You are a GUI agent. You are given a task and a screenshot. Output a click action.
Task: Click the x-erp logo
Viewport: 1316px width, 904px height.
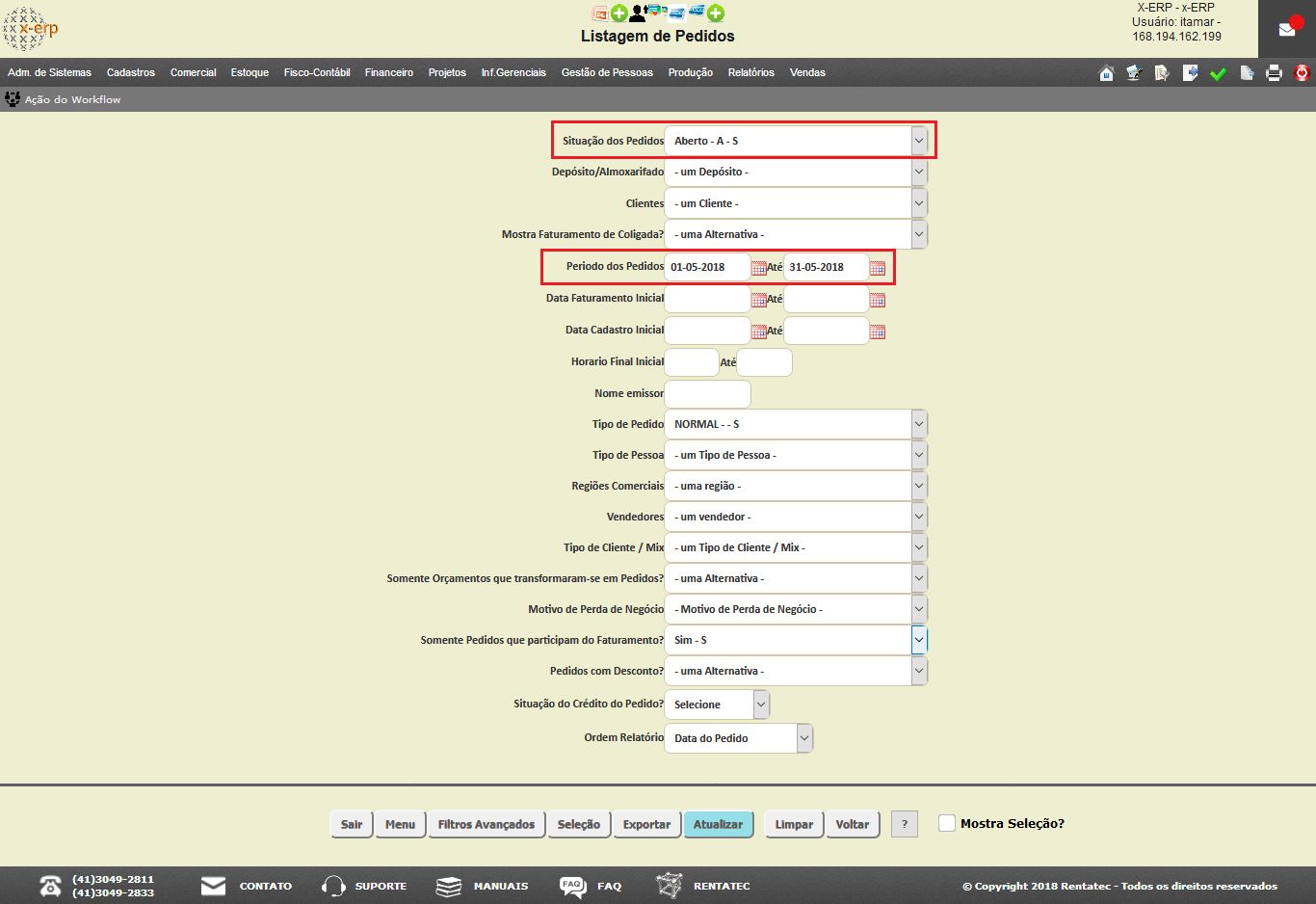(30, 29)
